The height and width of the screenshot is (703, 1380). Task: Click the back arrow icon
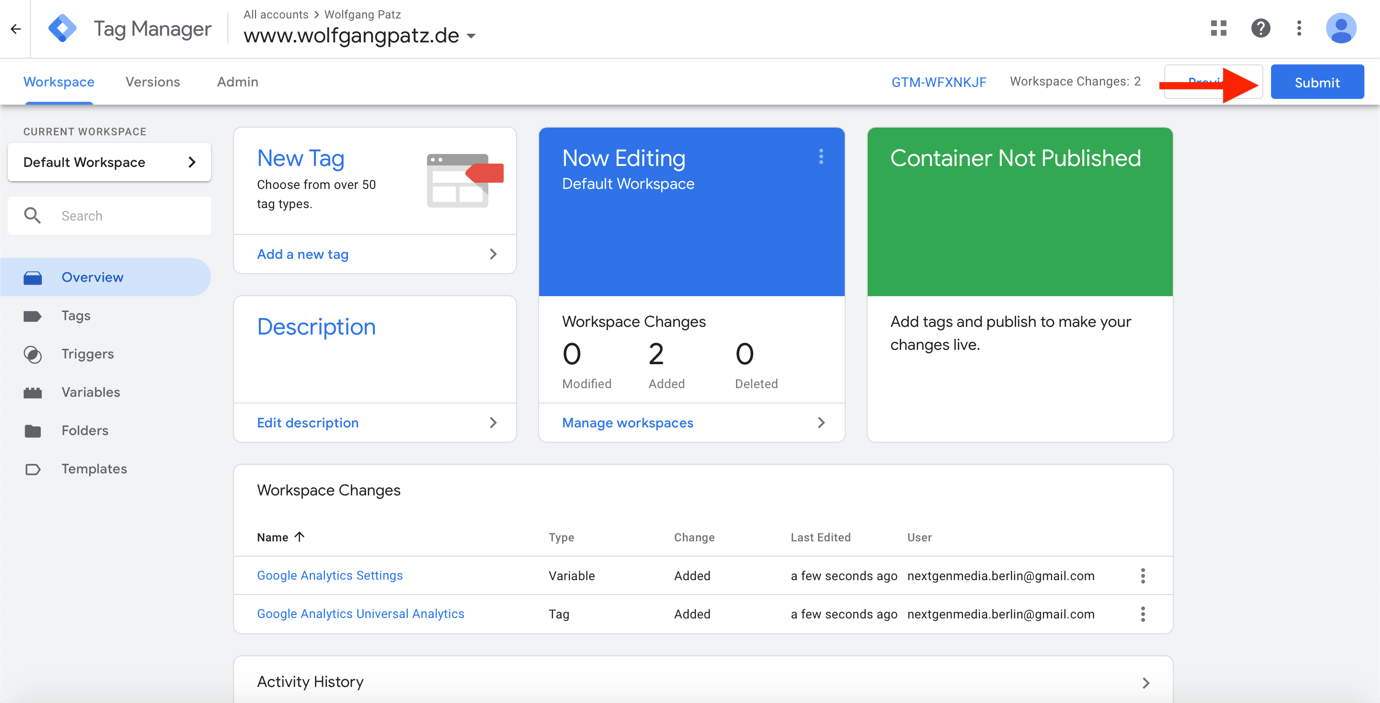(16, 29)
